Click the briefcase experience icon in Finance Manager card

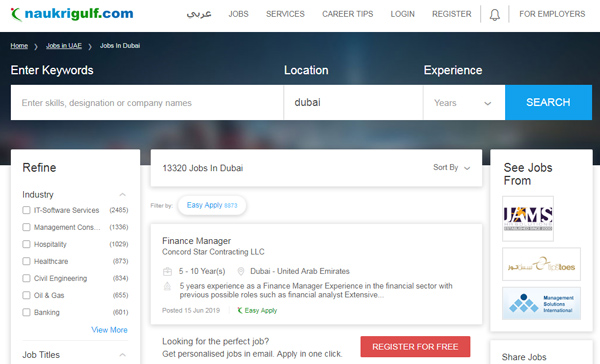(x=167, y=271)
